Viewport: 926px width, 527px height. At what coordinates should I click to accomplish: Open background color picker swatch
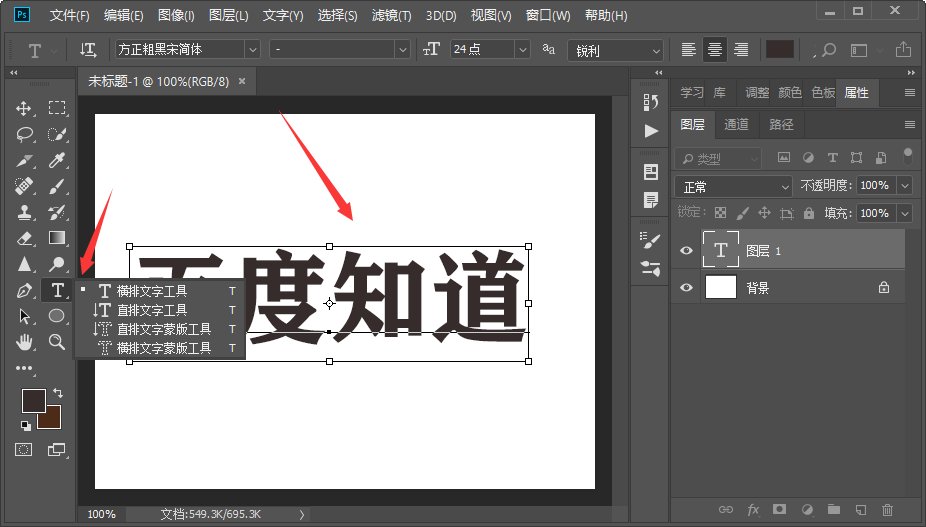[x=52, y=420]
